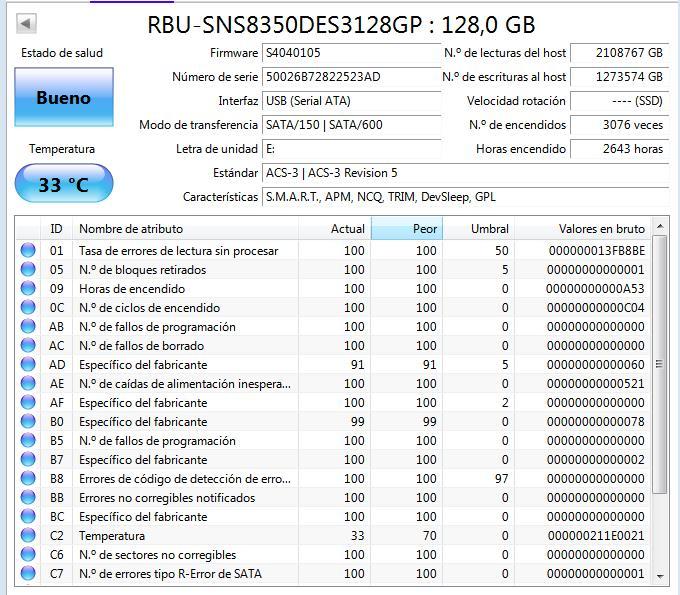Sort by the ID column header
680x595 pixels.
[56, 229]
